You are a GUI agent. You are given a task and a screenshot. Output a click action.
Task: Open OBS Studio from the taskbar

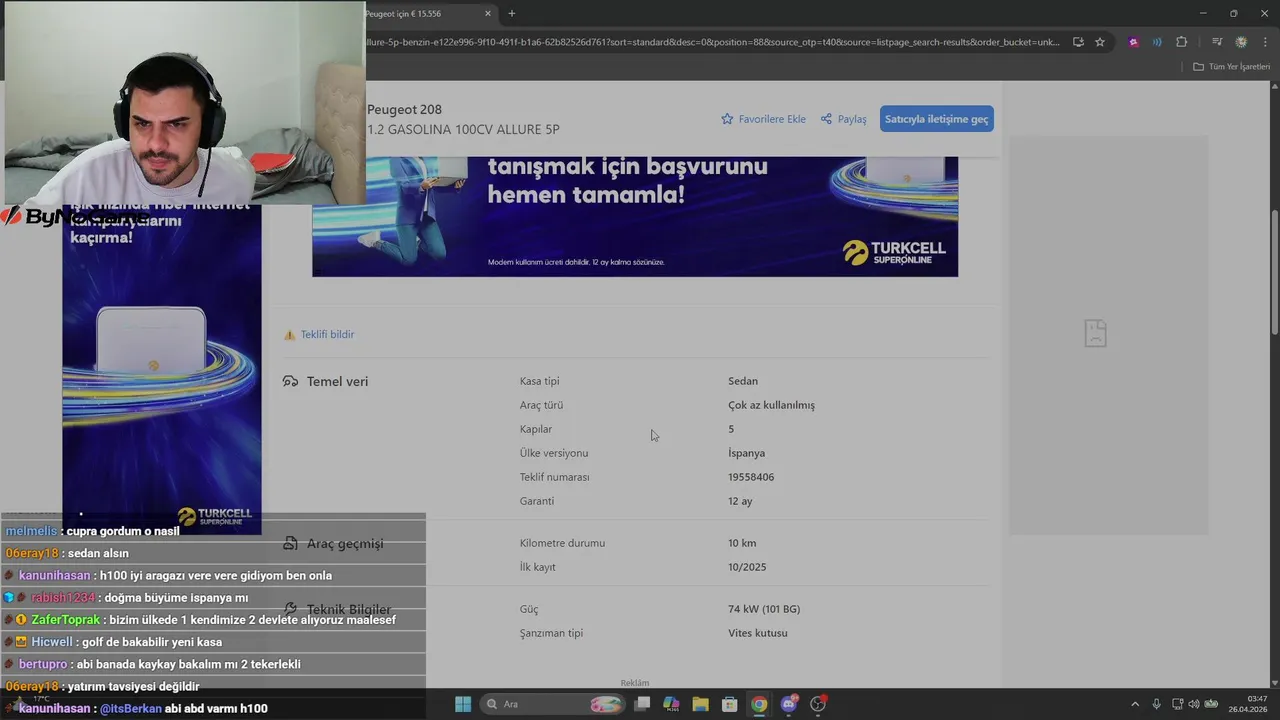[818, 704]
